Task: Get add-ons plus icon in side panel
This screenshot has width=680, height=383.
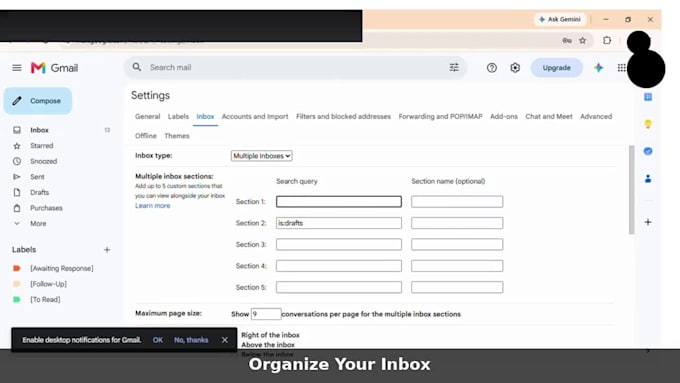Action: (648, 222)
